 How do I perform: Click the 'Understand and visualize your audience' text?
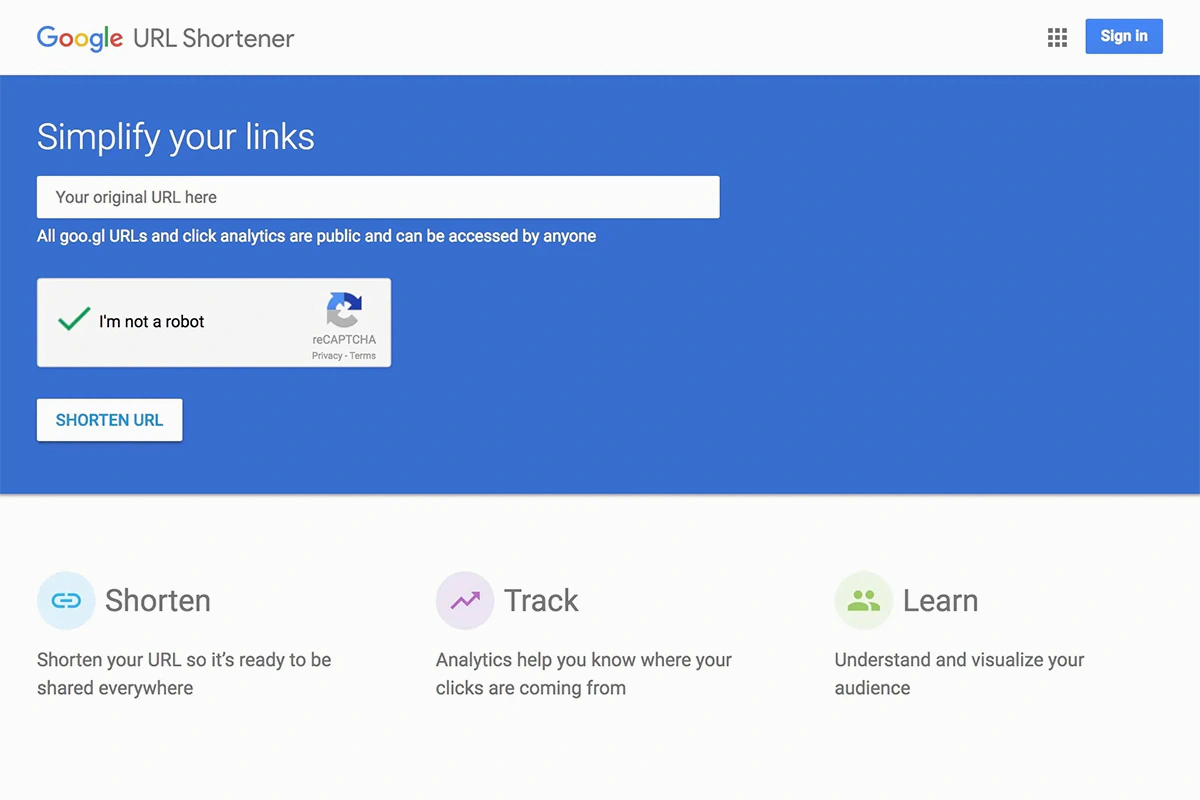coord(960,674)
